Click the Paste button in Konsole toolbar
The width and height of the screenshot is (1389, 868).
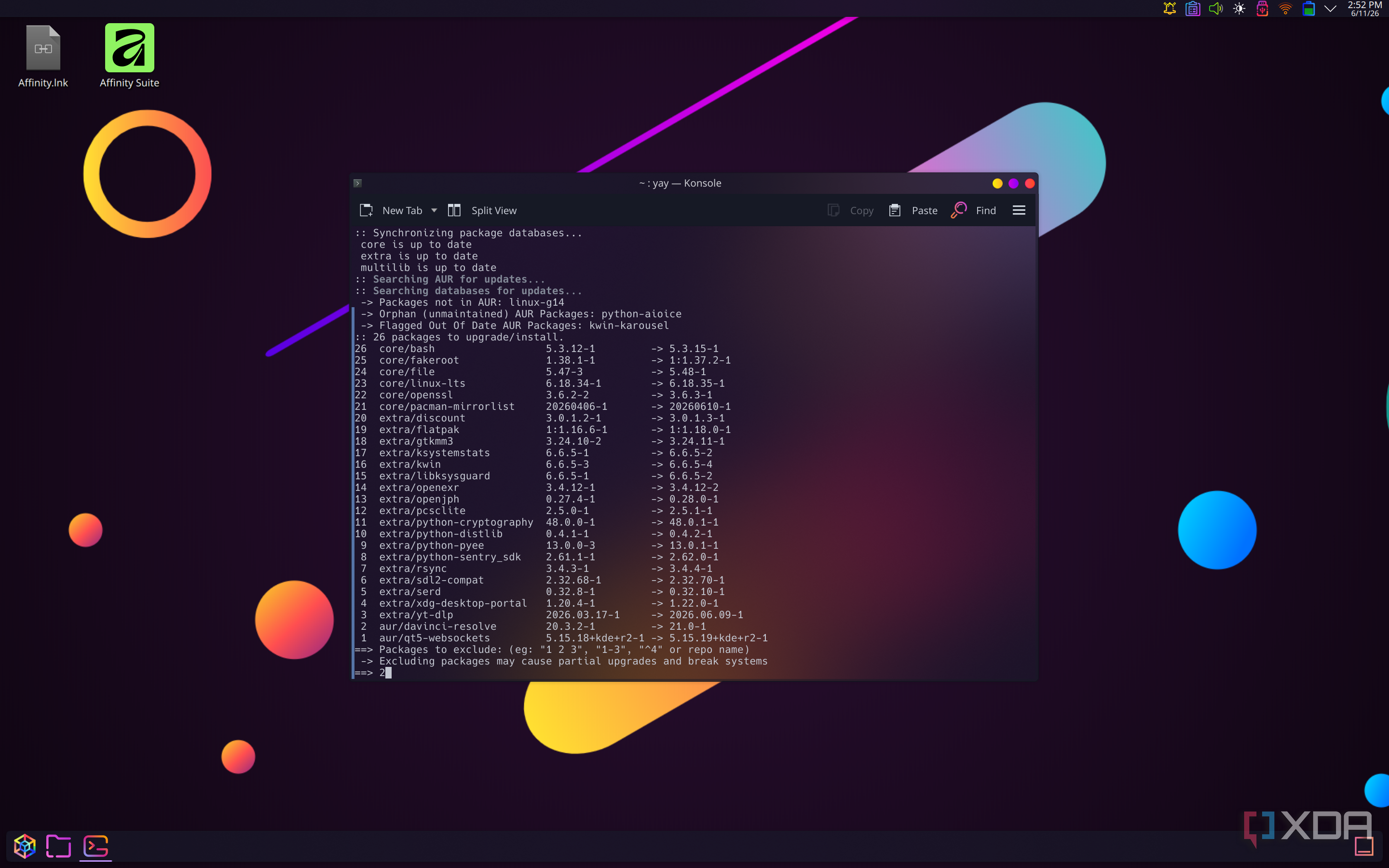pyautogui.click(x=912, y=211)
